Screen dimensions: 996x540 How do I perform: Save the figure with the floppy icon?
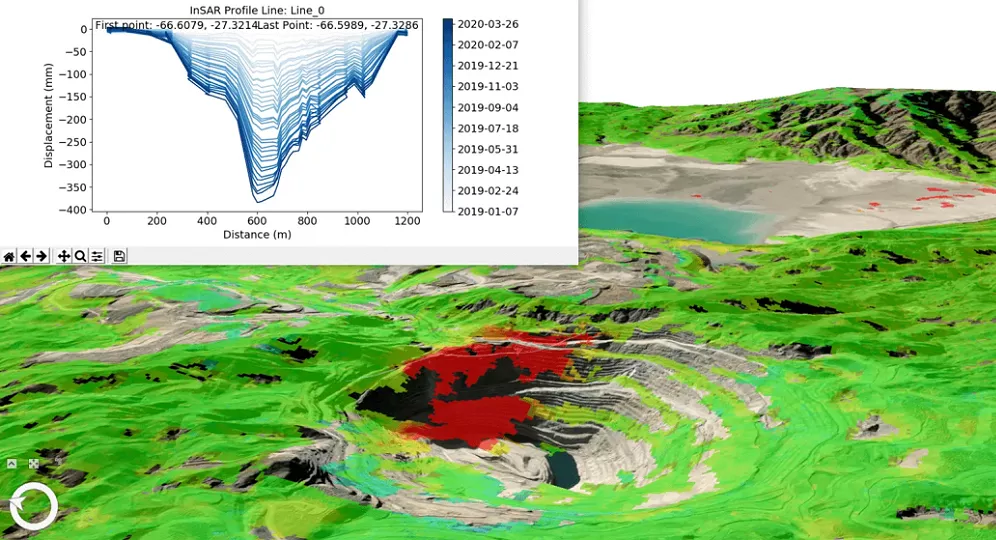(x=119, y=256)
